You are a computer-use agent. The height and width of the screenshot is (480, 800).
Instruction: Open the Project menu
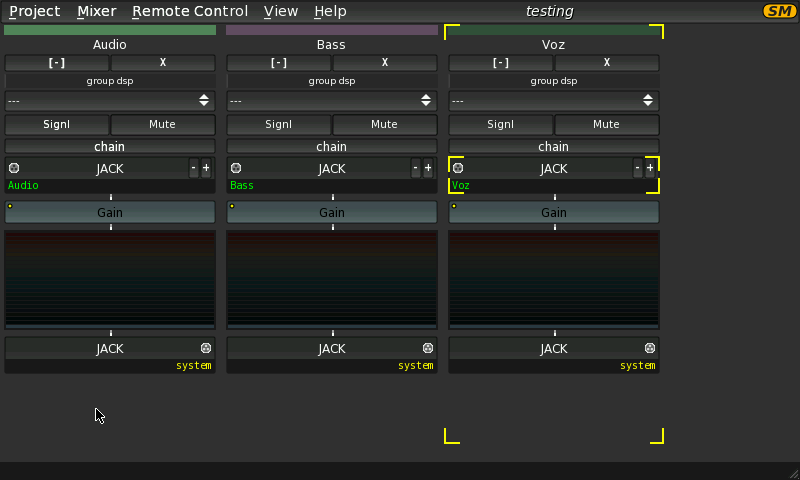[35, 11]
